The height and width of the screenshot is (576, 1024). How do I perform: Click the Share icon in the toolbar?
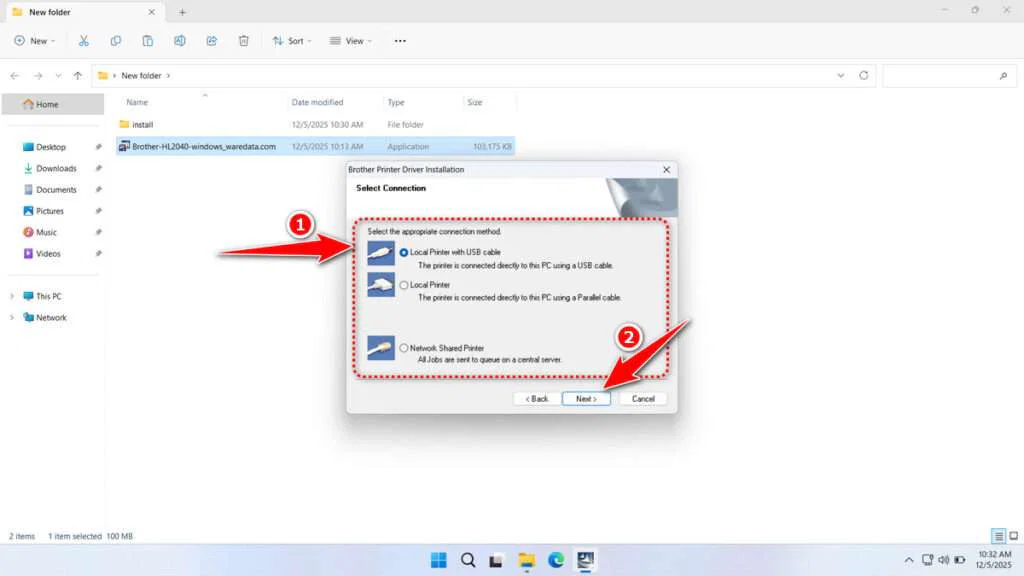pyautogui.click(x=211, y=40)
